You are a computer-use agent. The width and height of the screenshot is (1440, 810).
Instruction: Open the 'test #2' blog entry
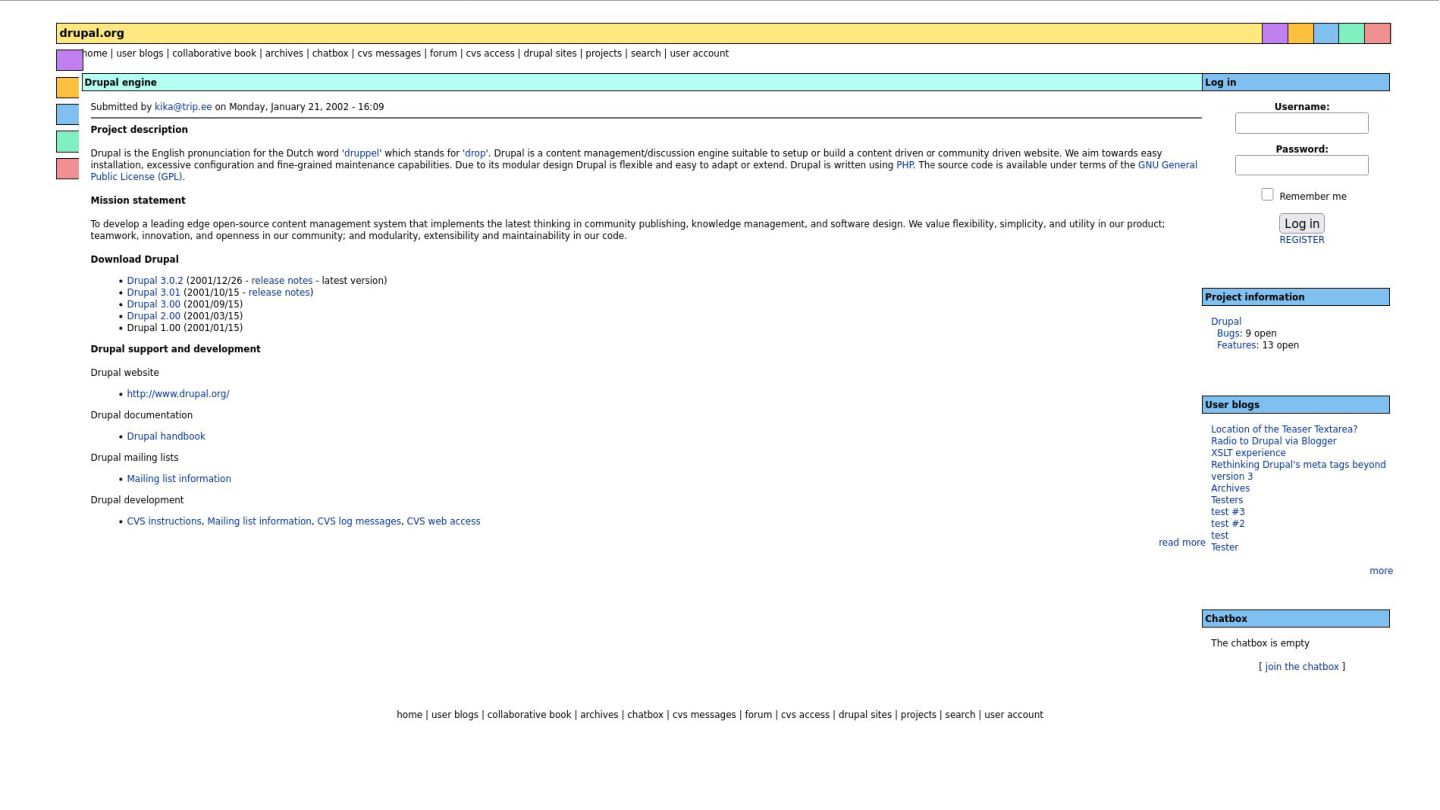1228,524
